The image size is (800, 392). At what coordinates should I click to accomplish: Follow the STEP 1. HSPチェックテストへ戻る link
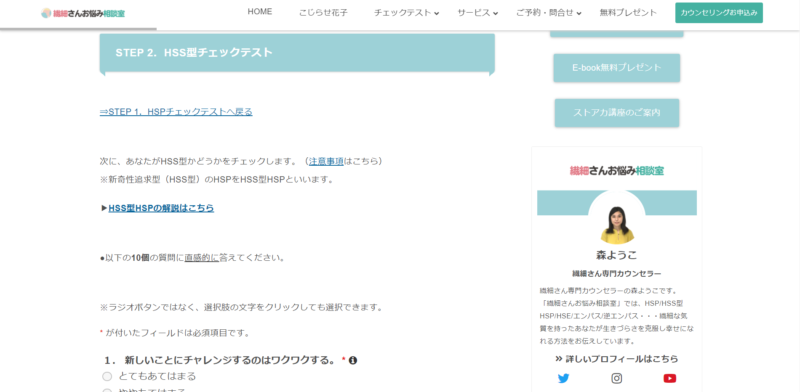tap(176, 112)
